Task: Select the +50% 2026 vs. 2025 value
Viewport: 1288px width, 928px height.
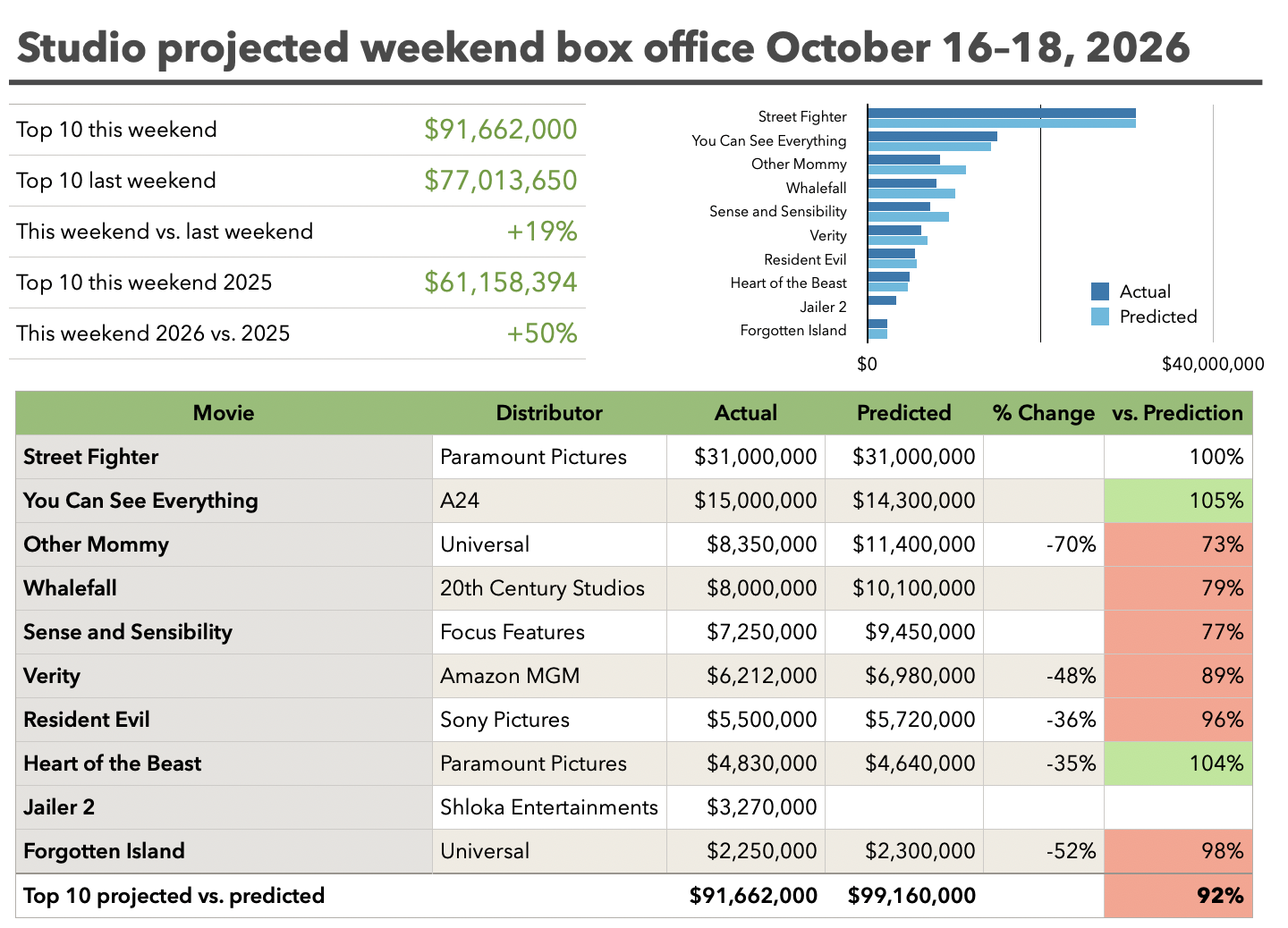Action: pyautogui.click(x=542, y=333)
